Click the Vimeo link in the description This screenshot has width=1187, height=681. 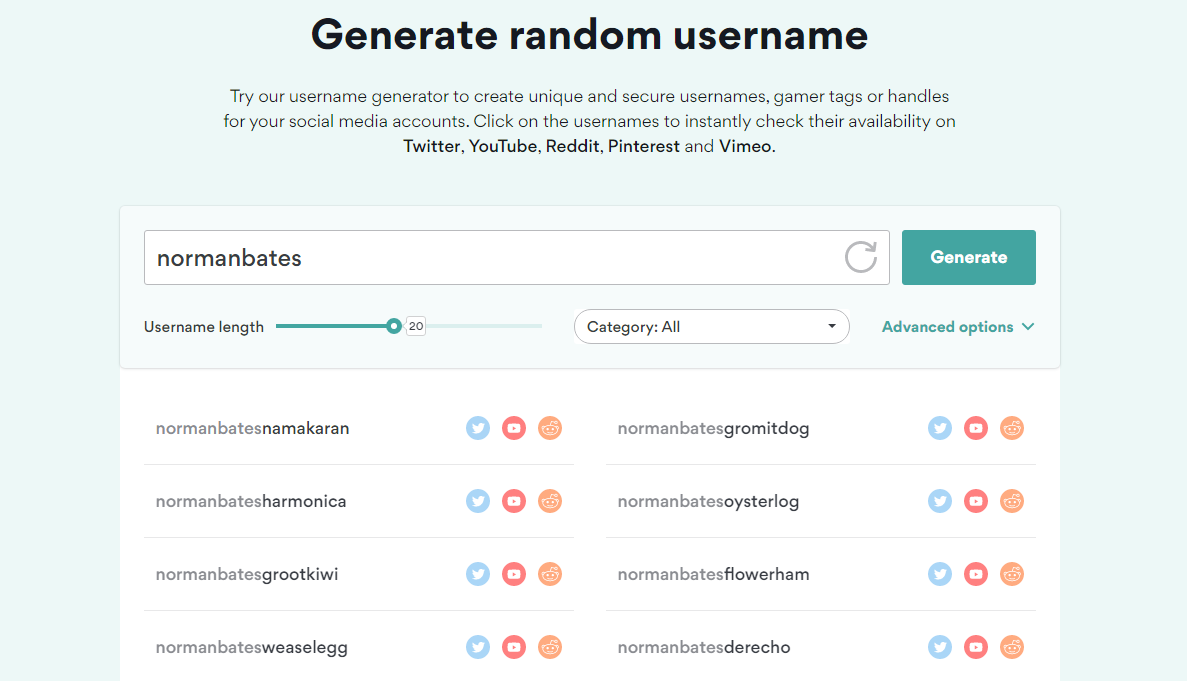click(745, 145)
